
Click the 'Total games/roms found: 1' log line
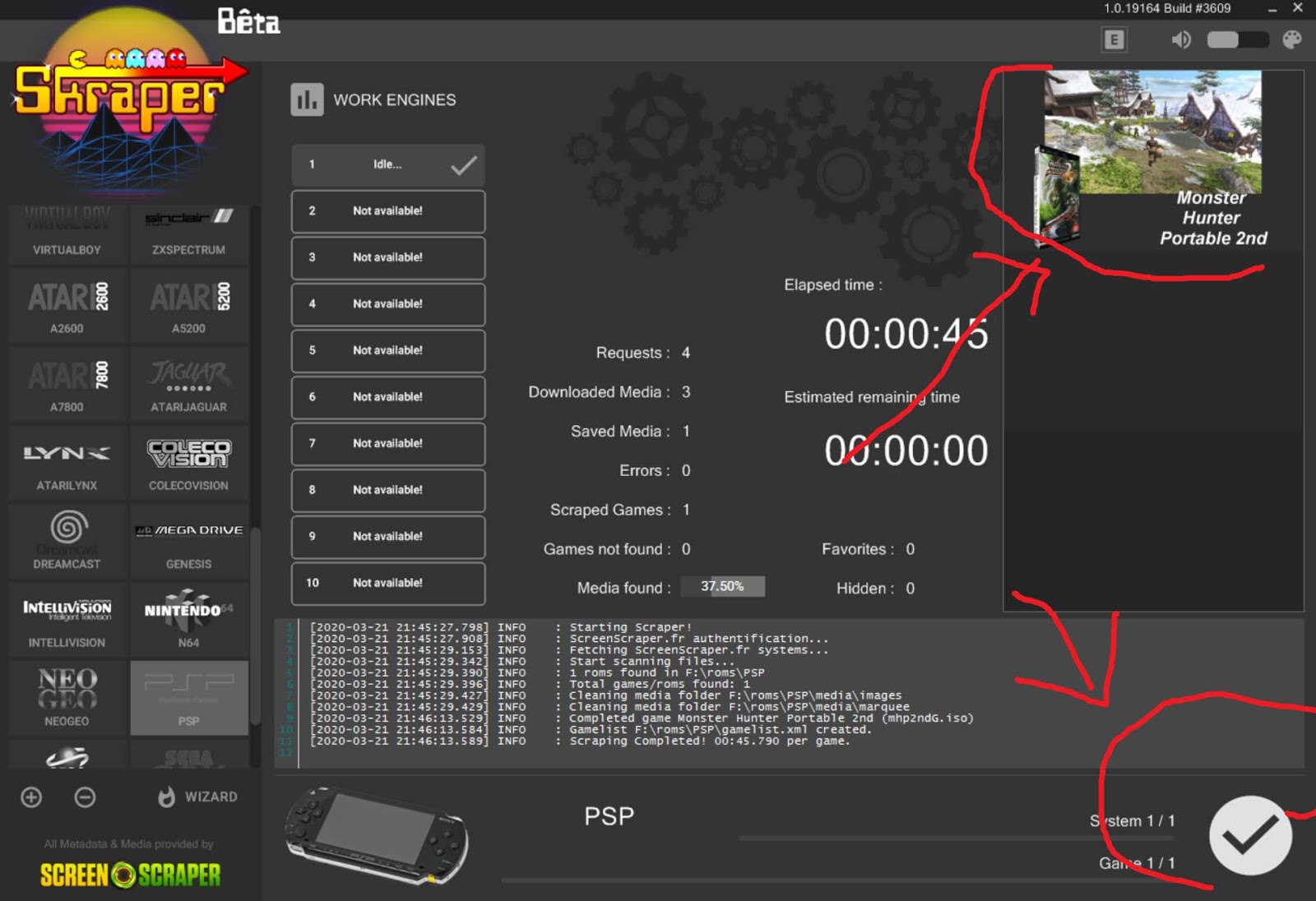coord(660,684)
